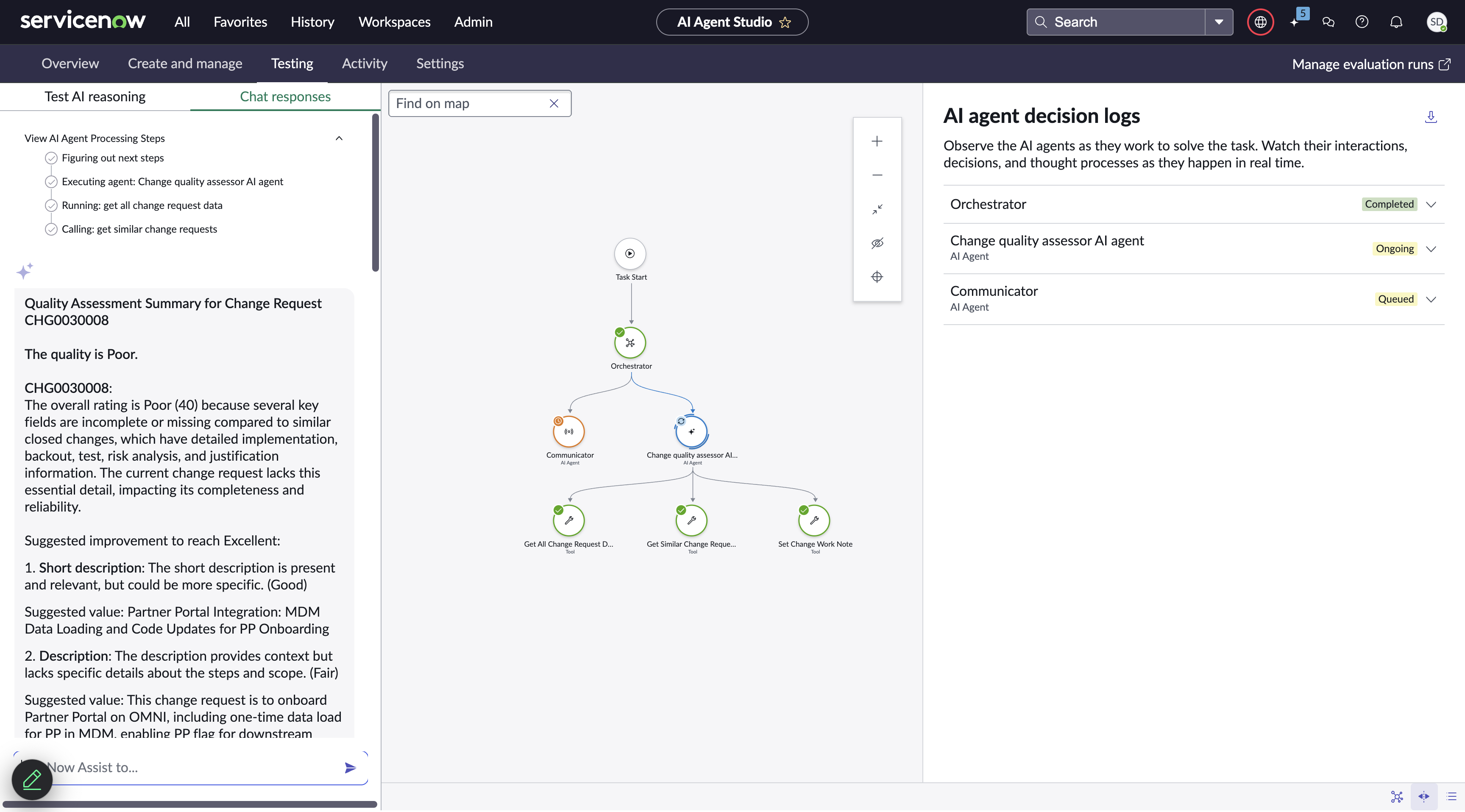This screenshot has width=1465, height=812.
Task: Click the chat panel vertical scrollbar
Action: point(375,193)
